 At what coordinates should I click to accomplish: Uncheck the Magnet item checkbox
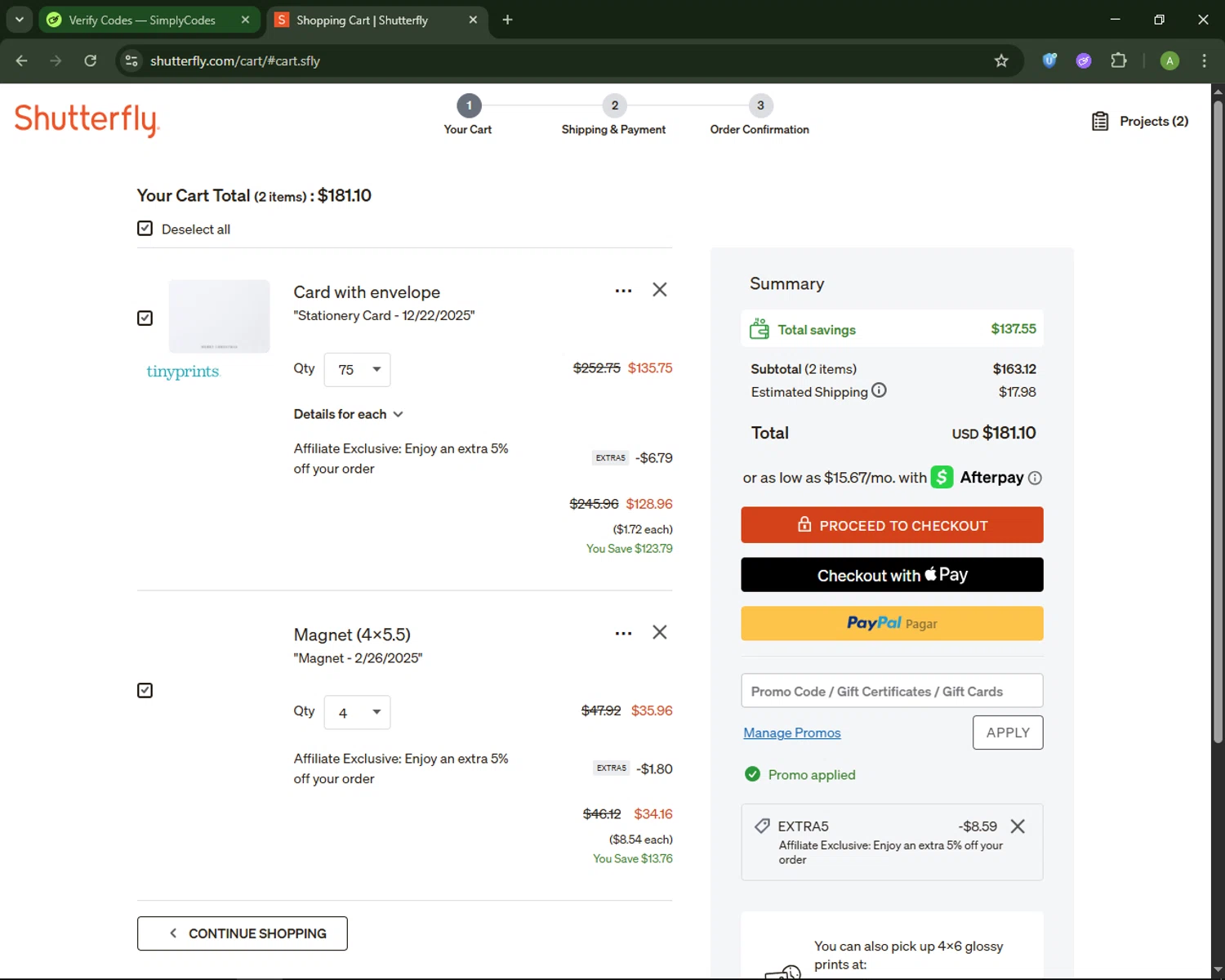coord(145,690)
